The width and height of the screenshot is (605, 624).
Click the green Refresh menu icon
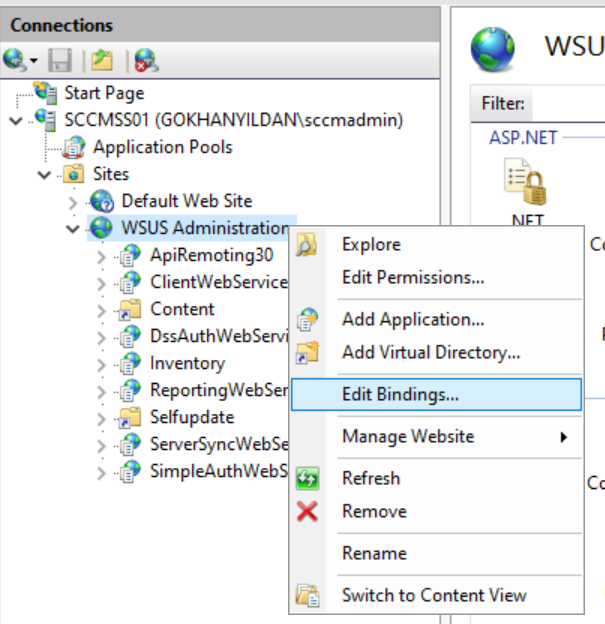(307, 478)
